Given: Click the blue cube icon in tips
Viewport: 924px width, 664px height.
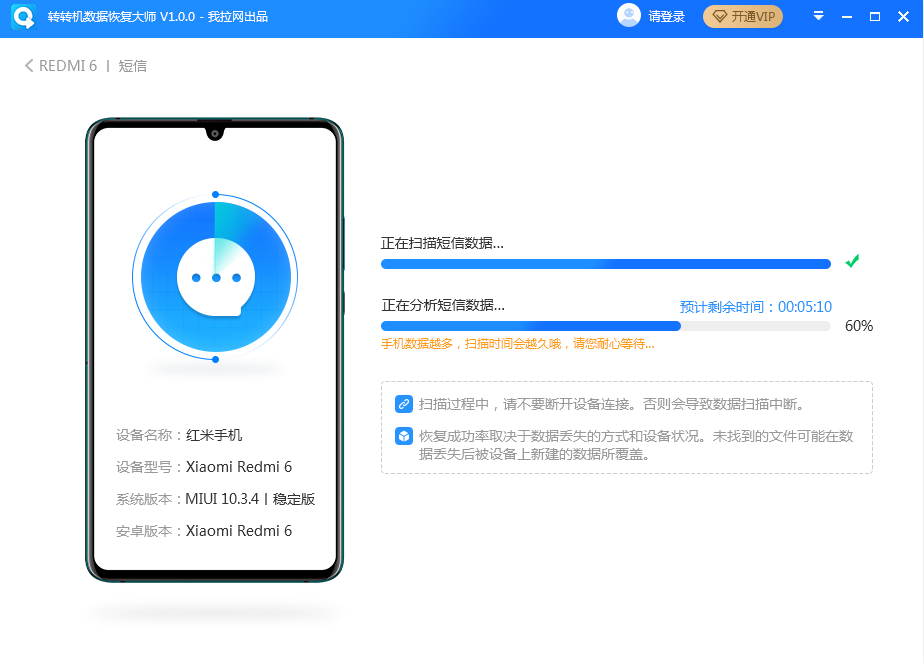Looking at the screenshot, I should coord(404,436).
